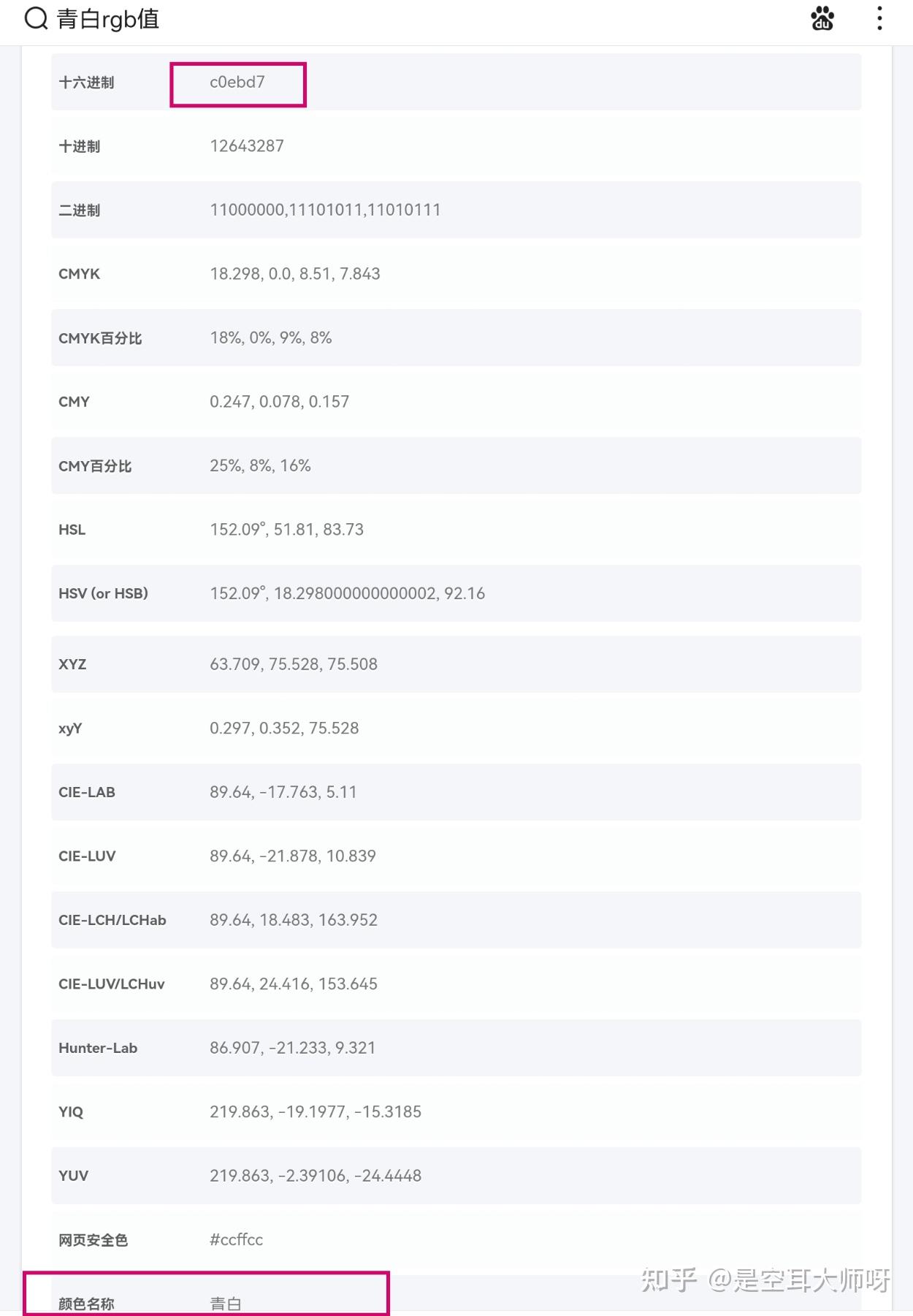Click the HSV (or HSB) value

347,593
